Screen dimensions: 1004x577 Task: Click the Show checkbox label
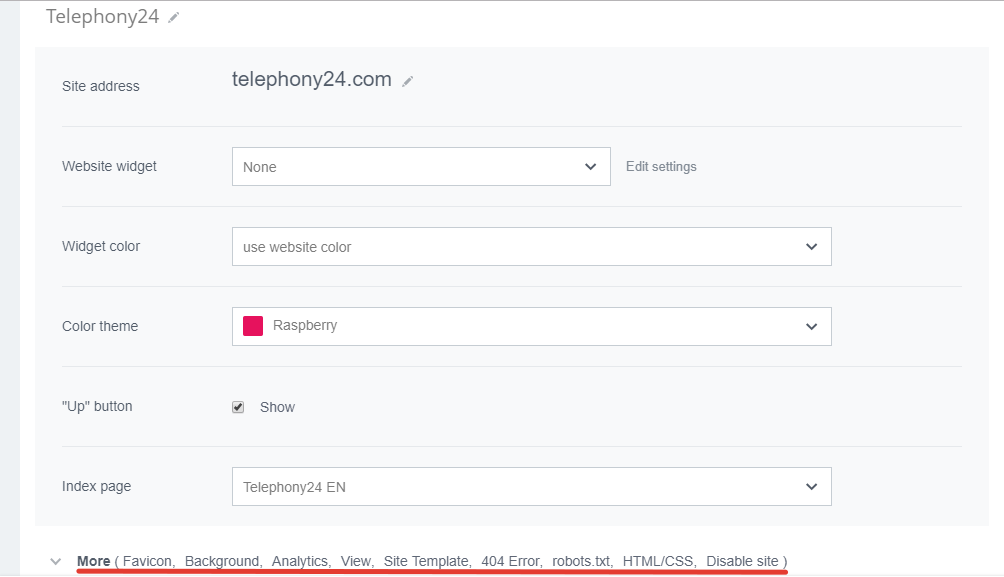277,407
